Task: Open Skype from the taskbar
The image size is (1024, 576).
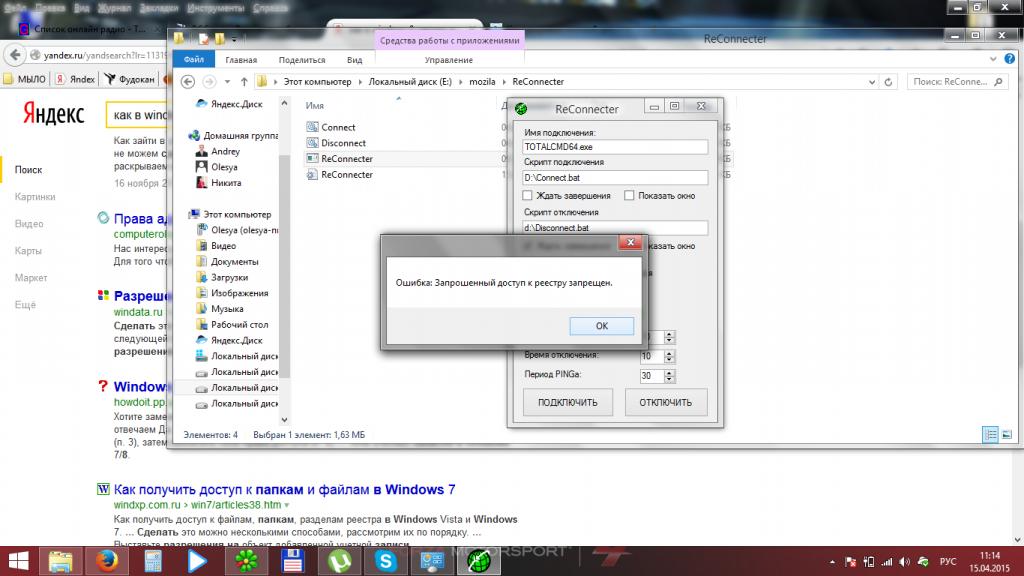Action: [386, 561]
